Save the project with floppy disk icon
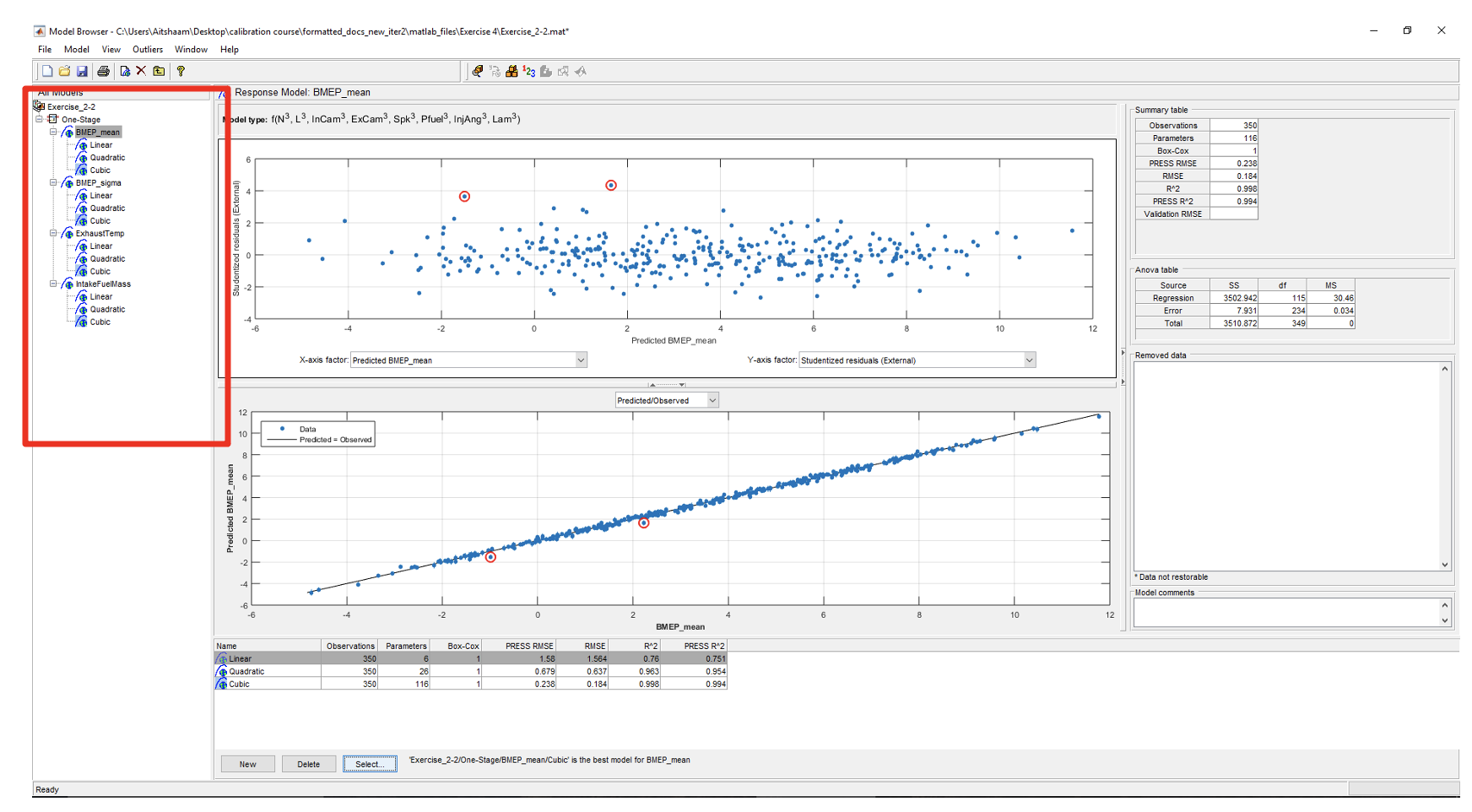Image resolution: width=1472 pixels, height=812 pixels. (x=82, y=72)
